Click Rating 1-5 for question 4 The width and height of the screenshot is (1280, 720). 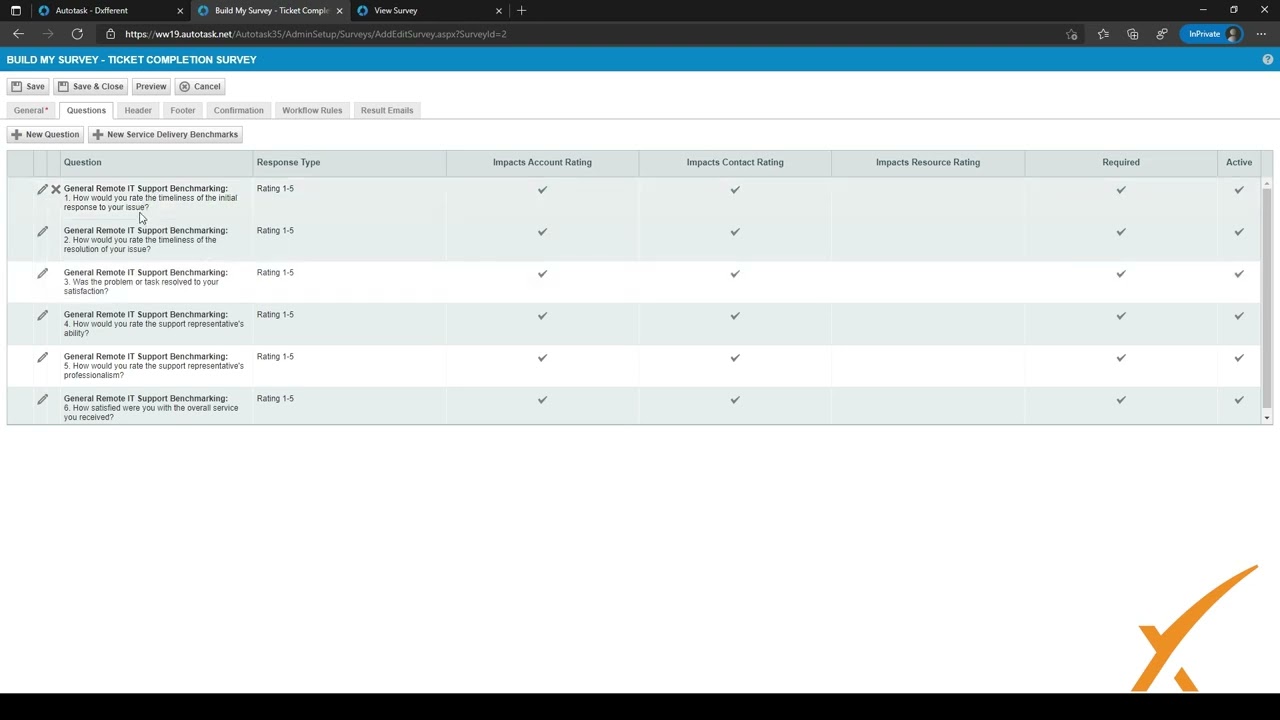click(x=275, y=315)
